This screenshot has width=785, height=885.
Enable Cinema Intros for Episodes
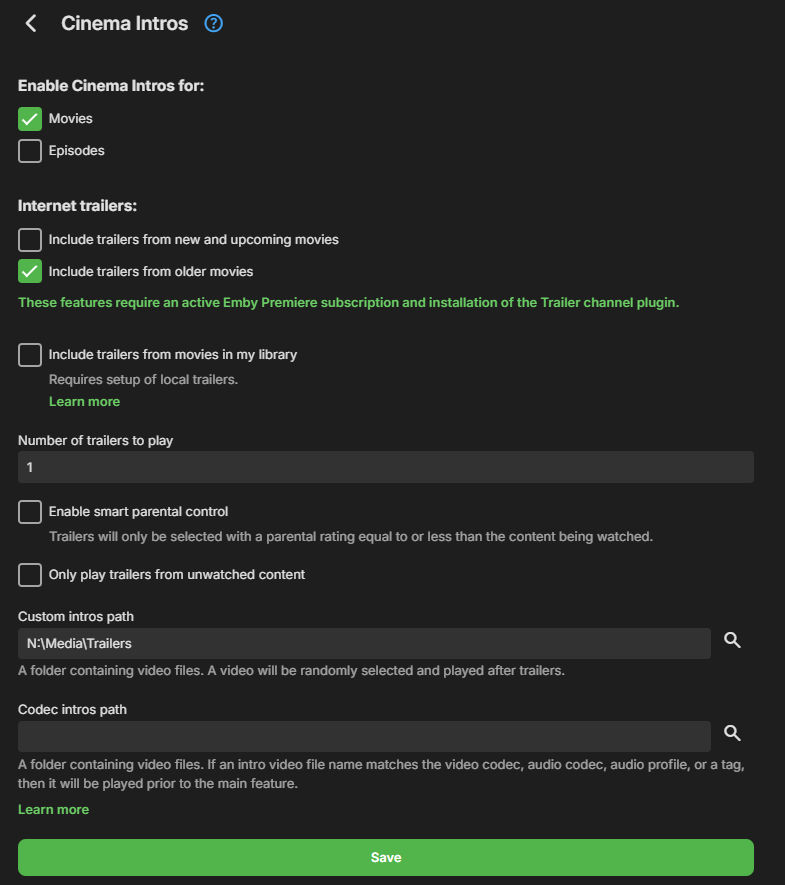[x=30, y=151]
